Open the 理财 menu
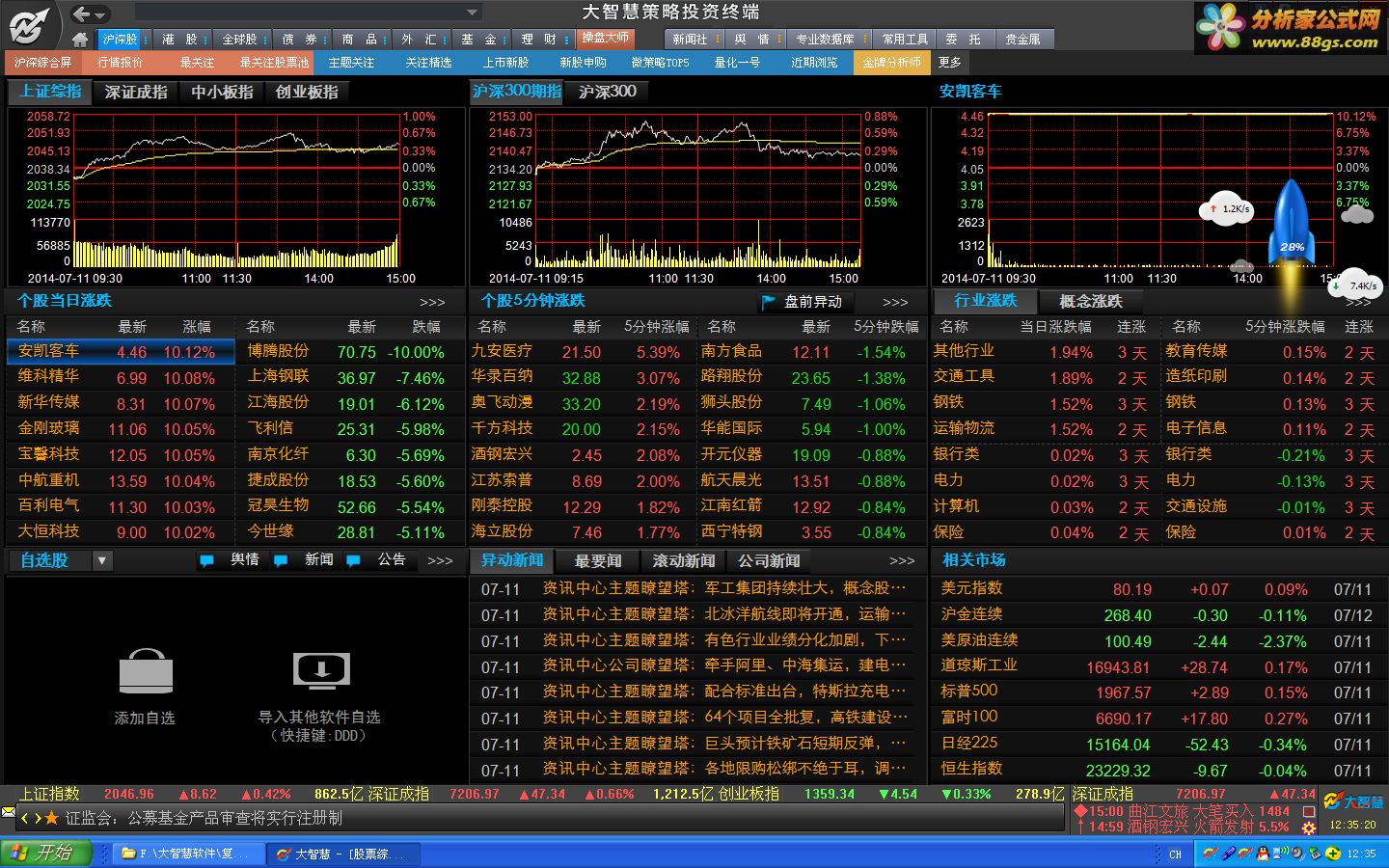The image size is (1389, 868). (x=542, y=40)
